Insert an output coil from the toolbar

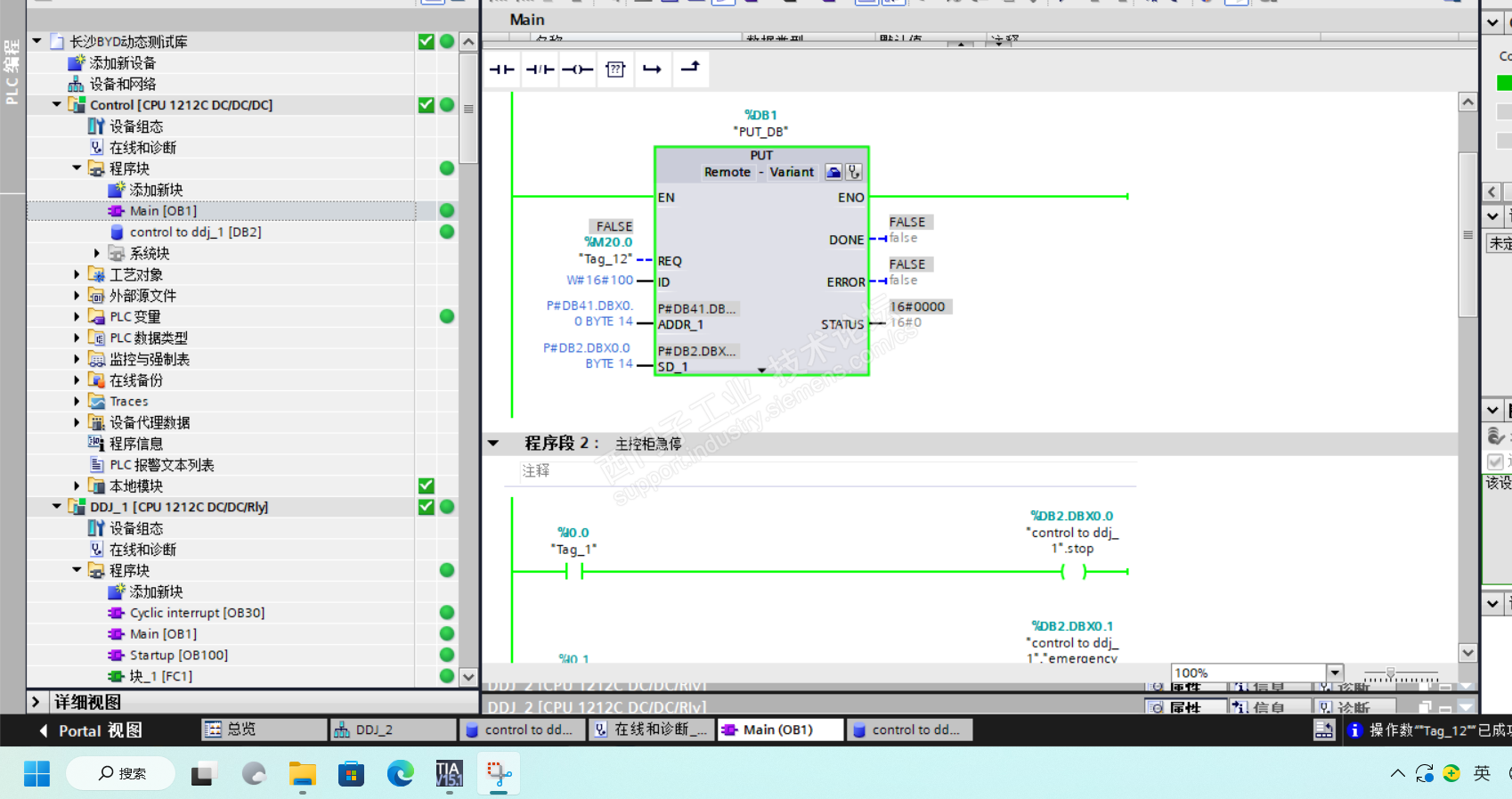click(577, 69)
